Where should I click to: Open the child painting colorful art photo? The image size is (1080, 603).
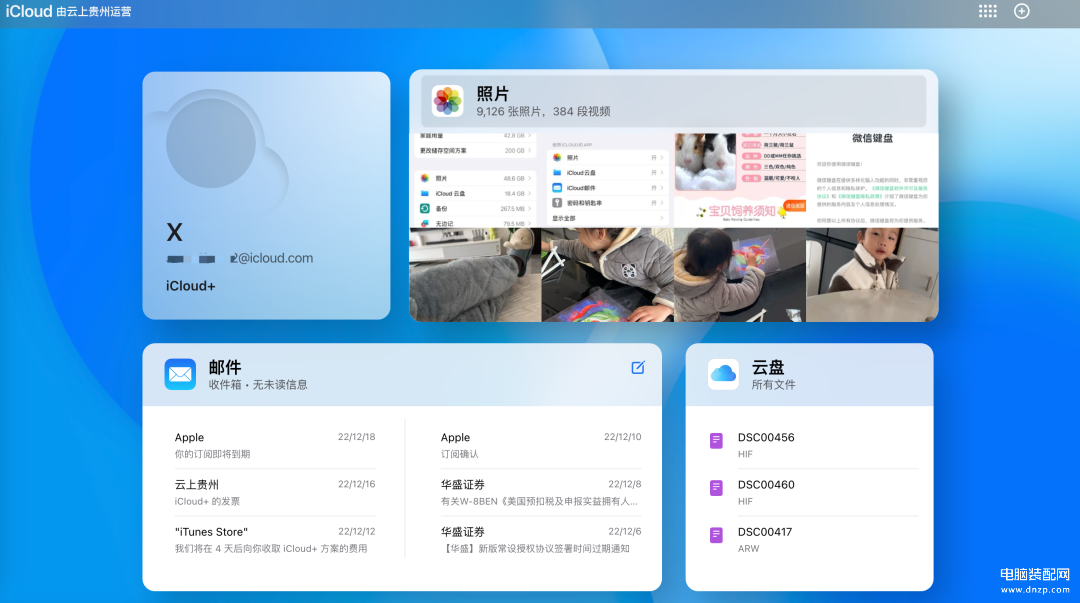(740, 275)
